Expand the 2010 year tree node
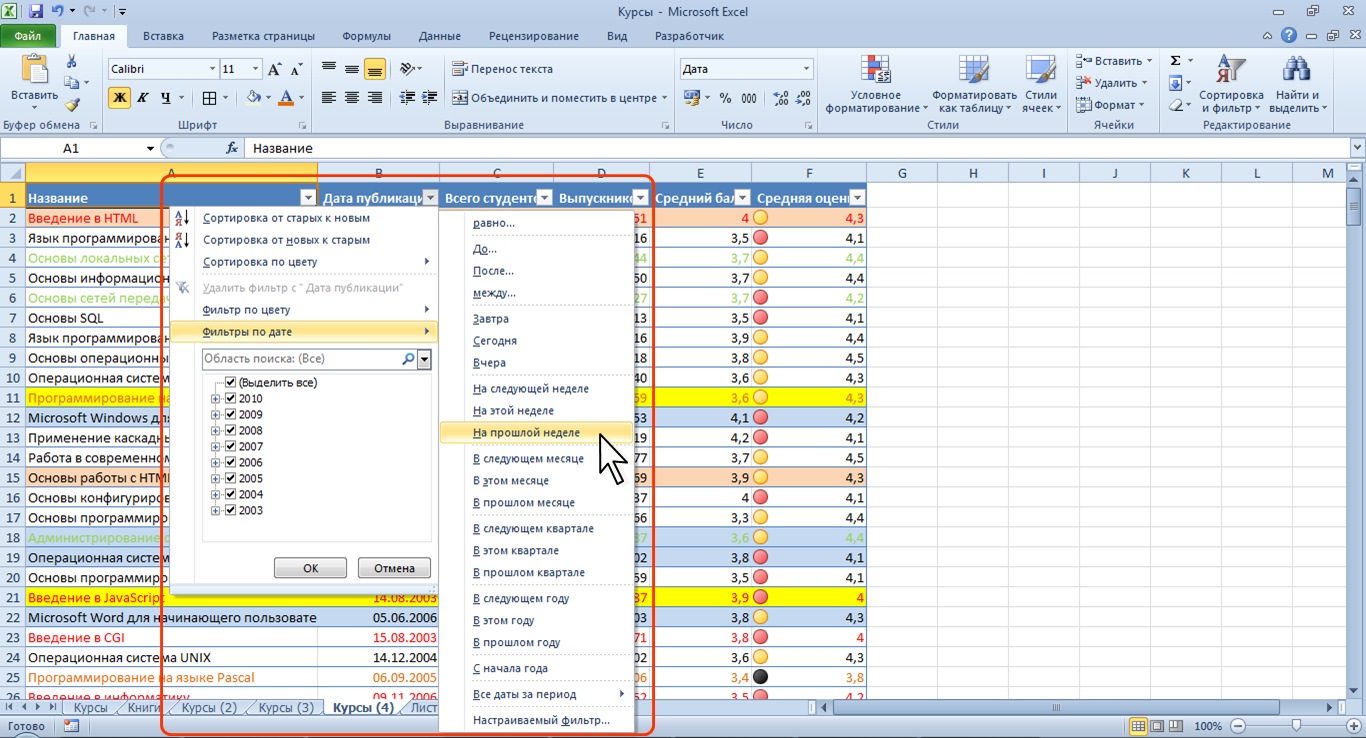 [x=216, y=399]
